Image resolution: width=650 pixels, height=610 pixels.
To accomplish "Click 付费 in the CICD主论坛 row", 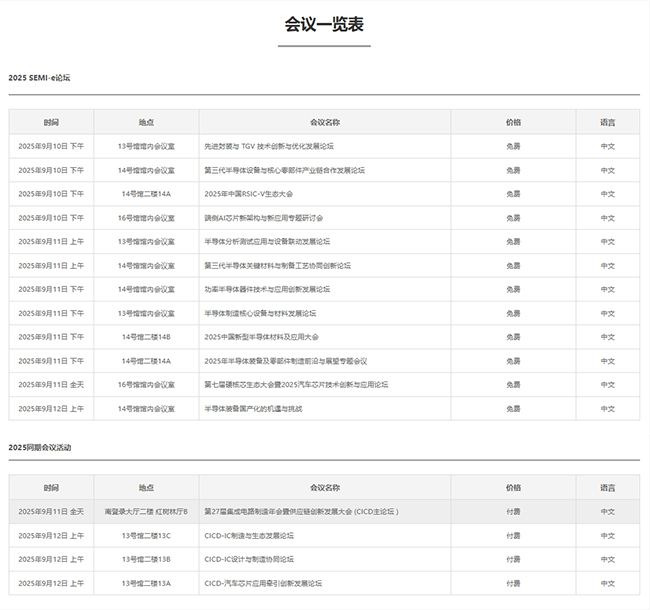I will point(513,512).
